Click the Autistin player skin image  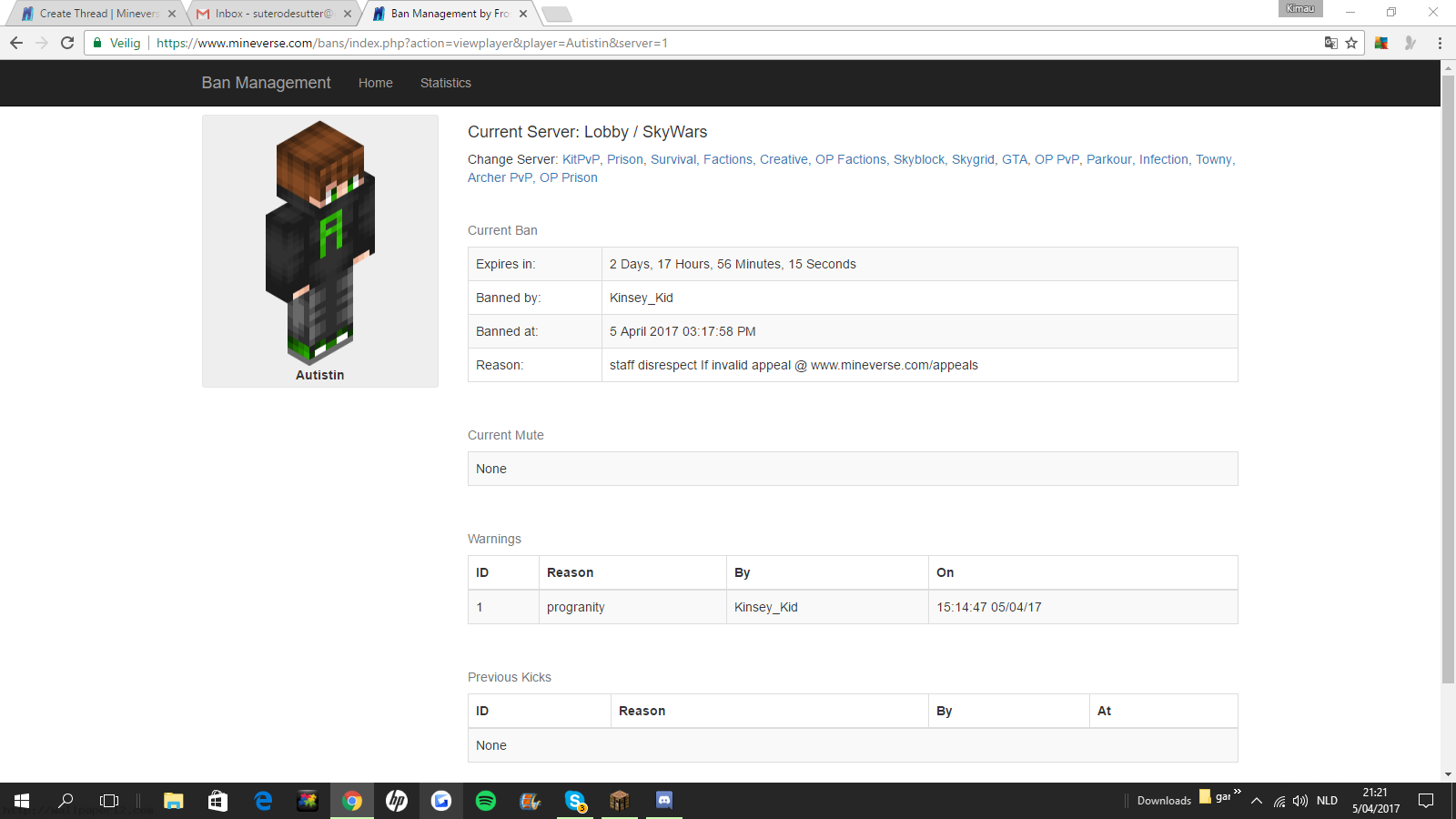click(x=320, y=242)
